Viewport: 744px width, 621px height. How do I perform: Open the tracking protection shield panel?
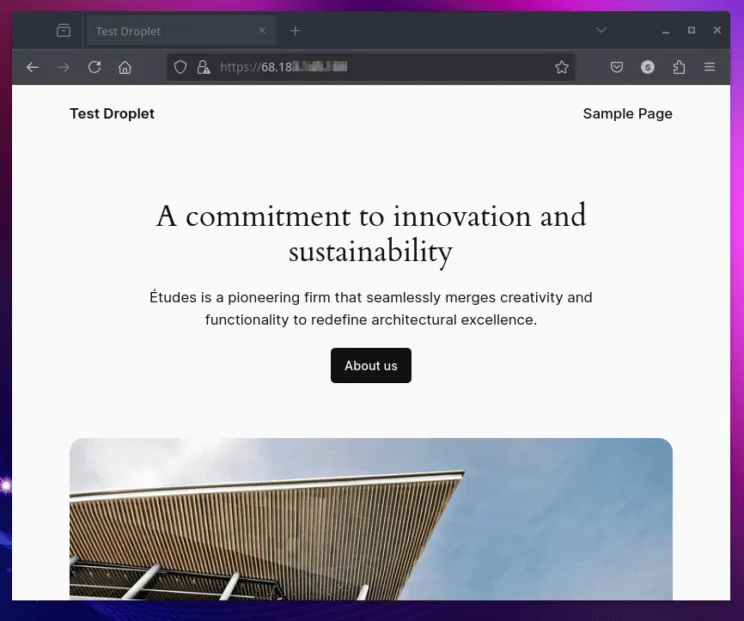click(x=181, y=67)
